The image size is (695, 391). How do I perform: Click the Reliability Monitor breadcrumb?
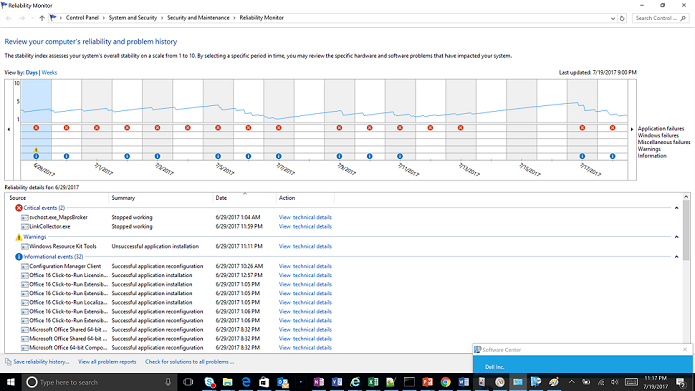tap(262, 18)
